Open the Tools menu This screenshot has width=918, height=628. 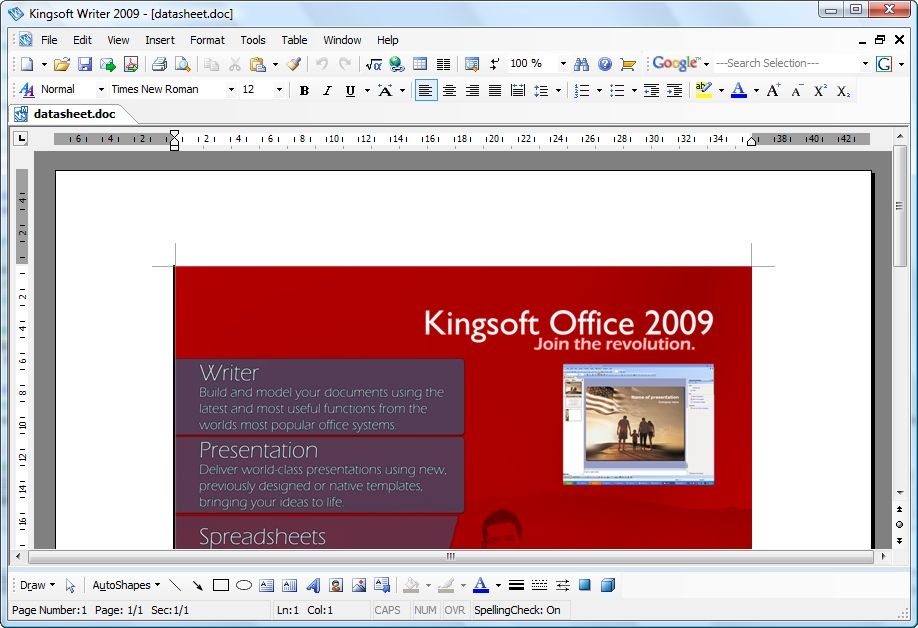[x=253, y=40]
